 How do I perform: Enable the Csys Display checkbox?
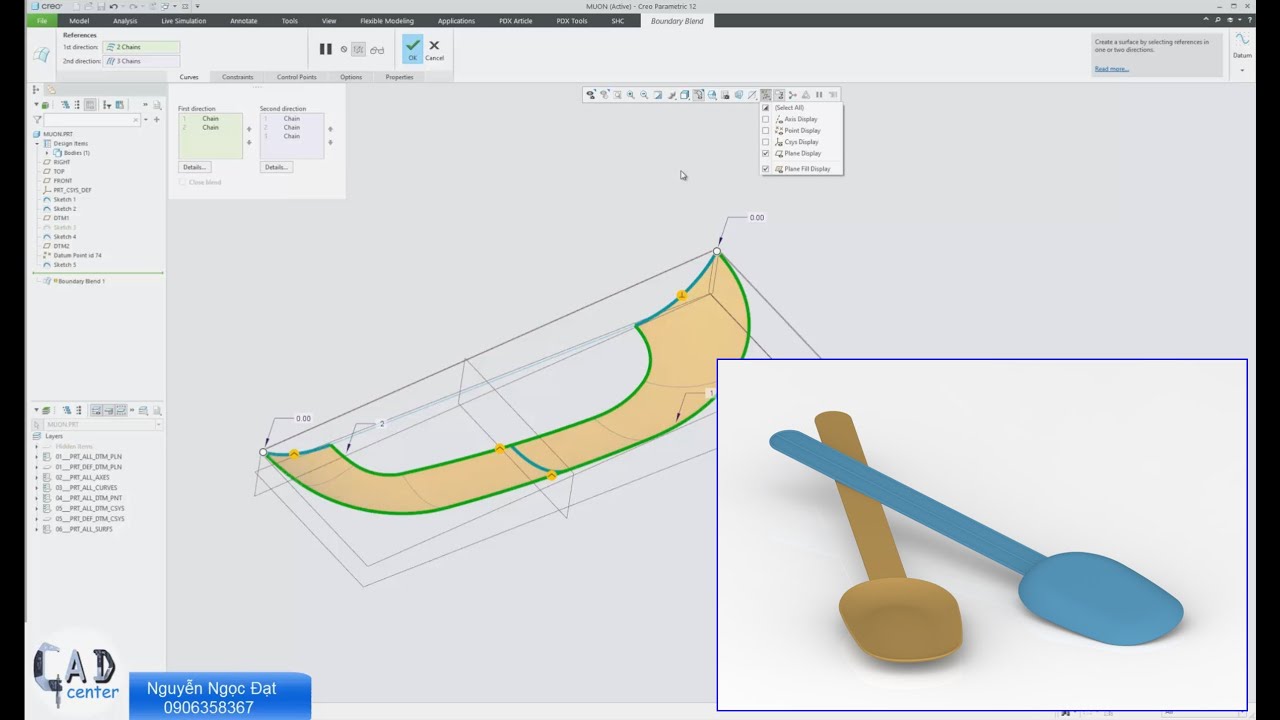(766, 142)
